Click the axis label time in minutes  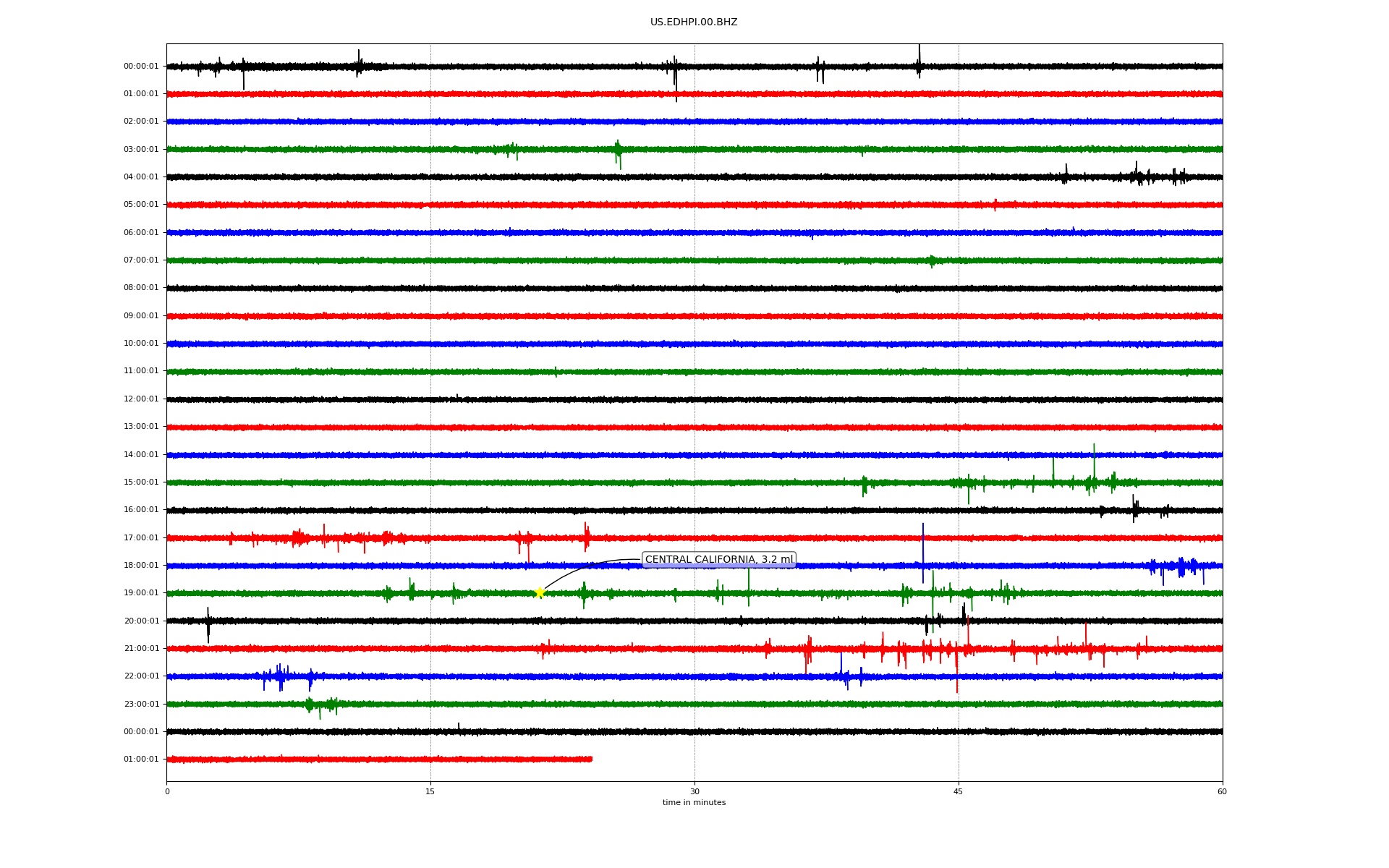(x=694, y=803)
